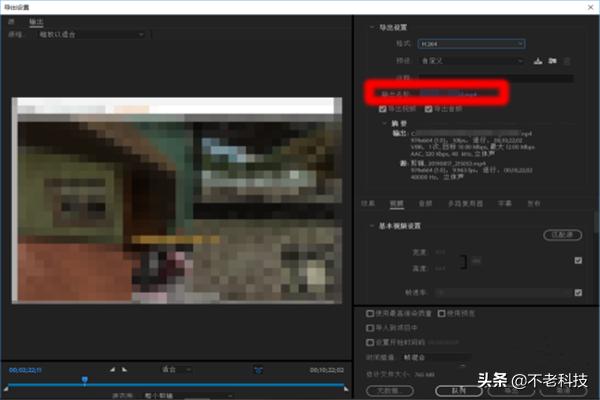Enable the 使用预览 checkbox

coord(442,313)
